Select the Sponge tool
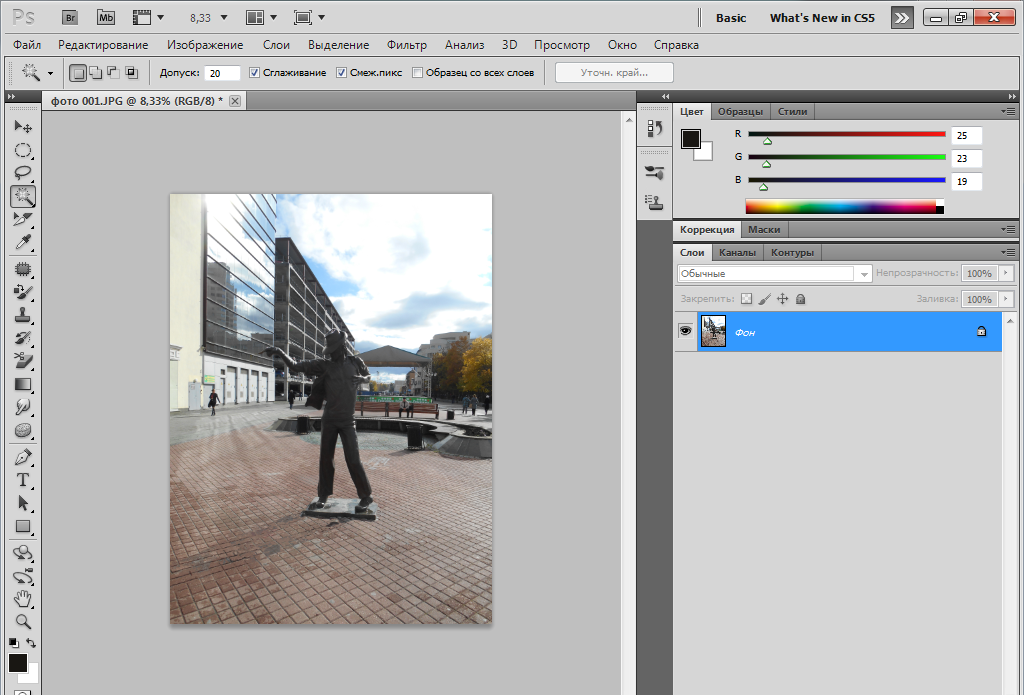The height and width of the screenshot is (695, 1024). click(x=23, y=430)
